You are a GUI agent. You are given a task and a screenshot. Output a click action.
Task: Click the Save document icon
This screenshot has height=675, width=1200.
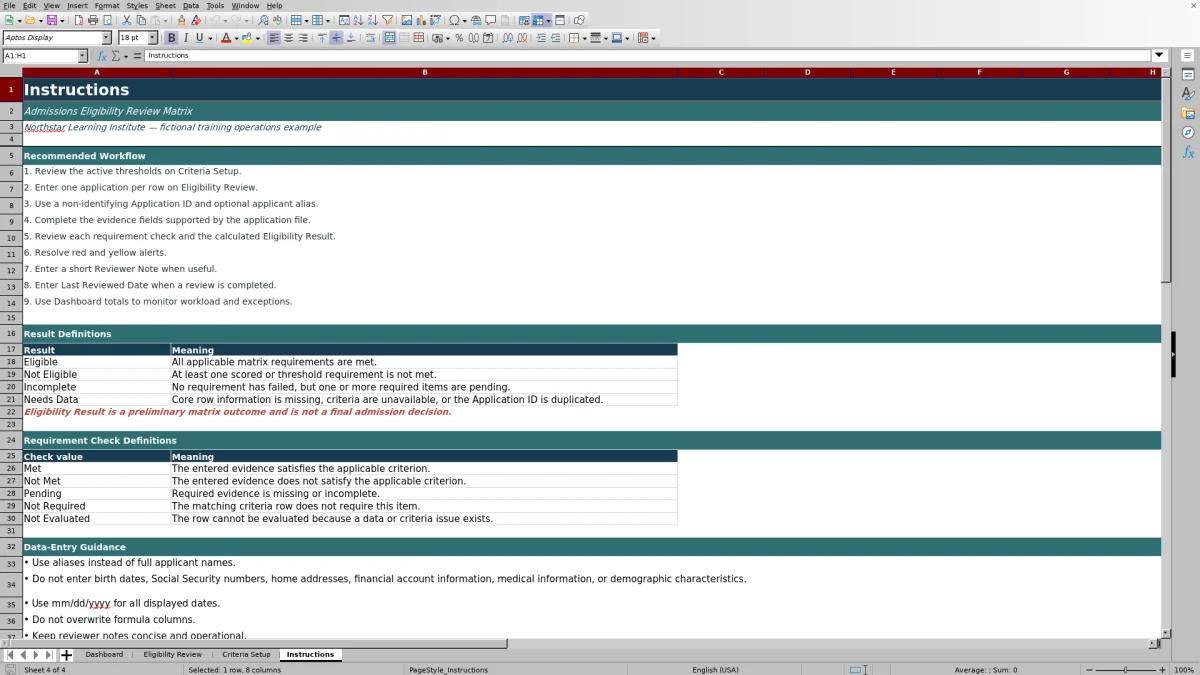(x=50, y=20)
